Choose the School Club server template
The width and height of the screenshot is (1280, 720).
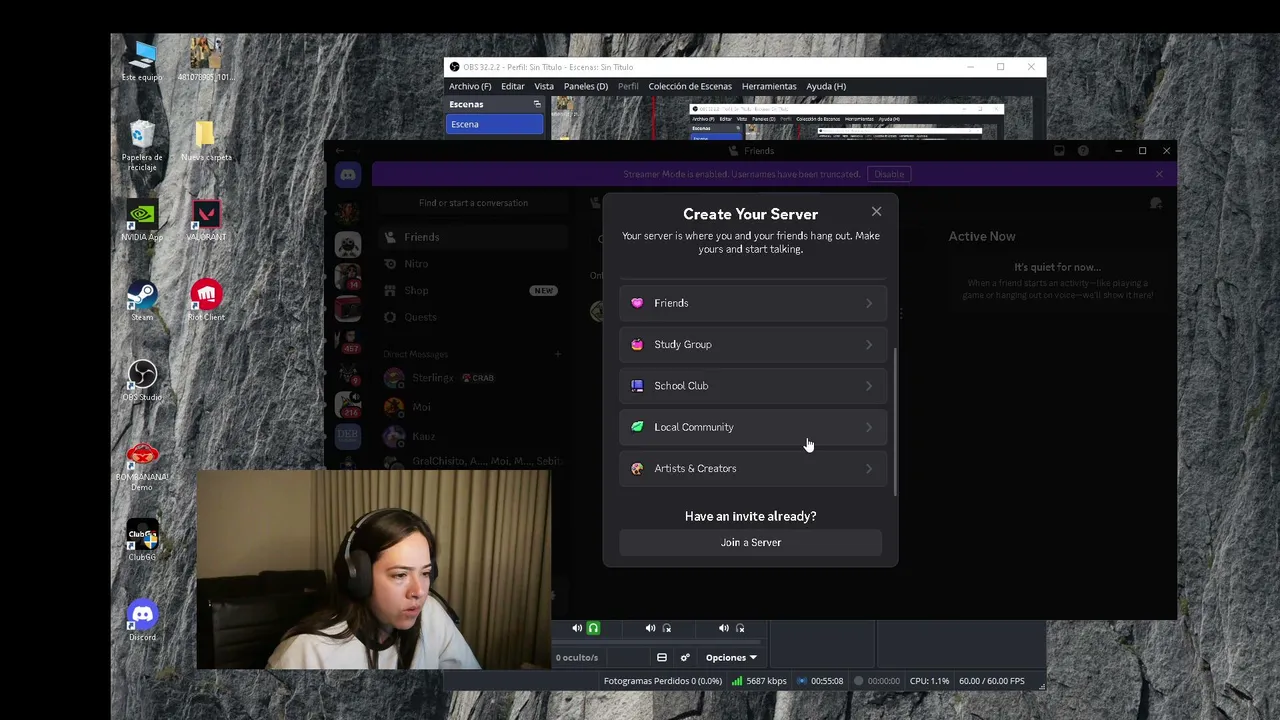pos(752,386)
